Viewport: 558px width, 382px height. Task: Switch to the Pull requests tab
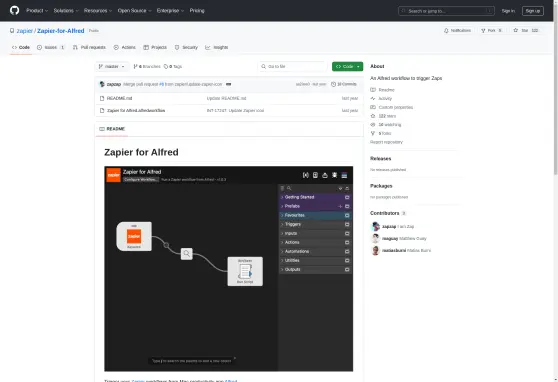[x=89, y=47]
